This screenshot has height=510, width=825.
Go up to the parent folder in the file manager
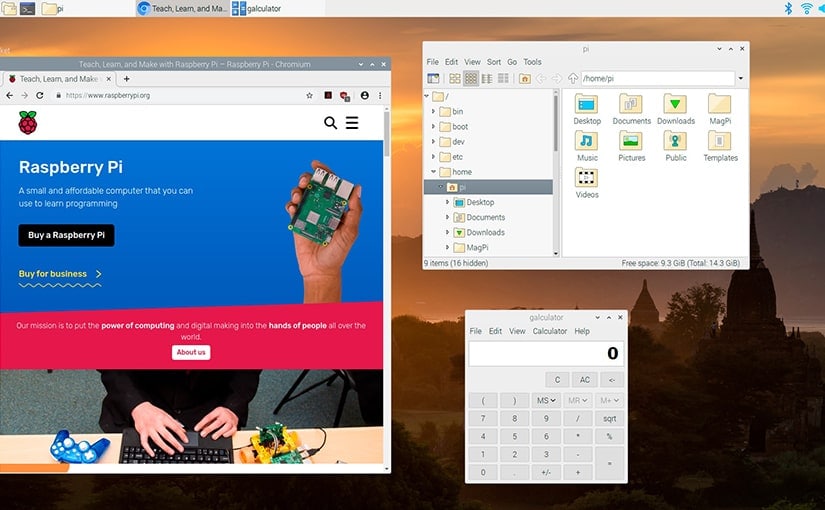point(573,78)
